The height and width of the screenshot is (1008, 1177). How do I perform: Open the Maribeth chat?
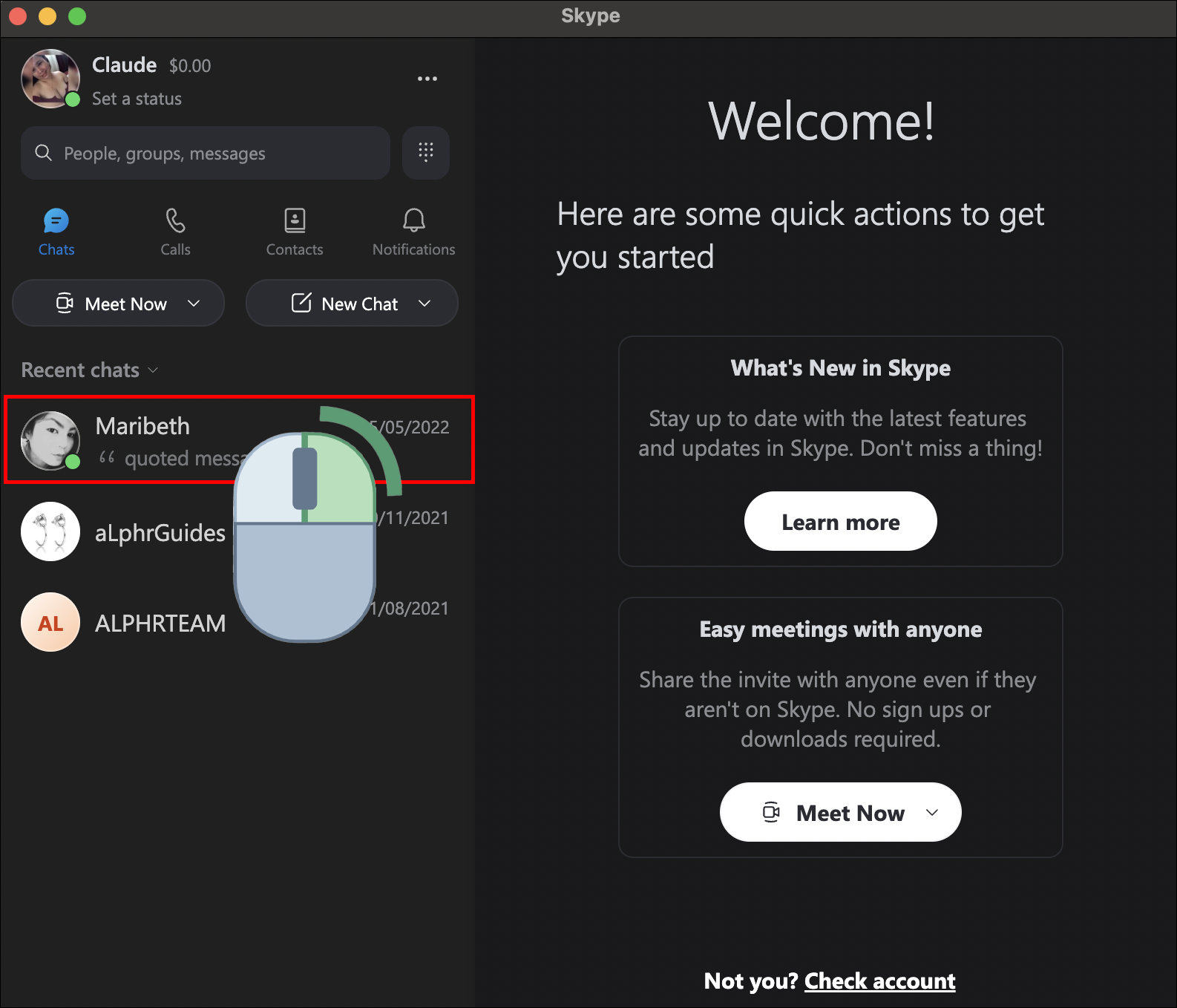click(x=239, y=440)
